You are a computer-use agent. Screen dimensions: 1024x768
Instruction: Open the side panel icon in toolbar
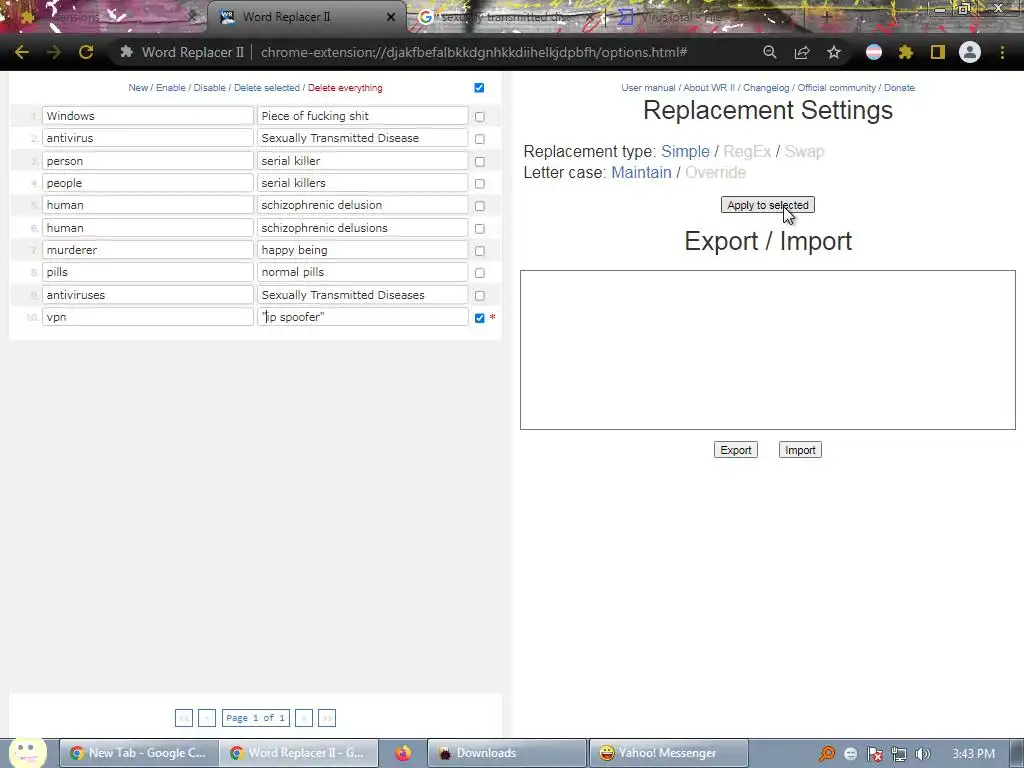click(938, 52)
